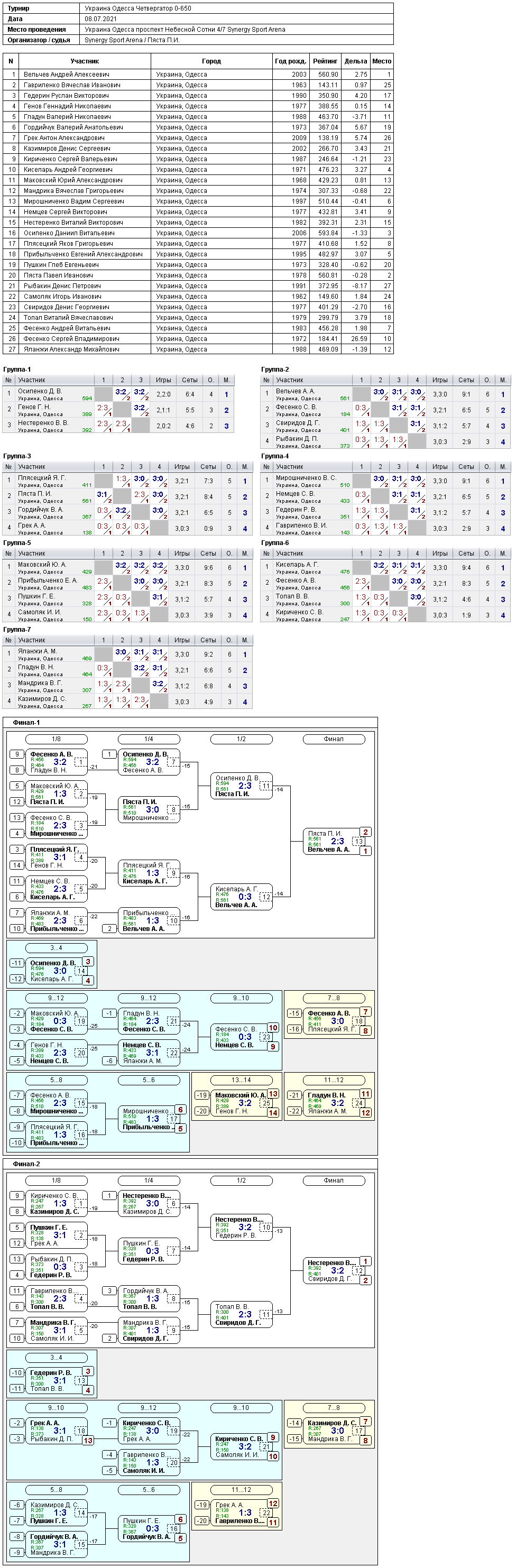The height and width of the screenshot is (1568, 516).
Task: Click the '13...14' round label
Action: point(241,1080)
